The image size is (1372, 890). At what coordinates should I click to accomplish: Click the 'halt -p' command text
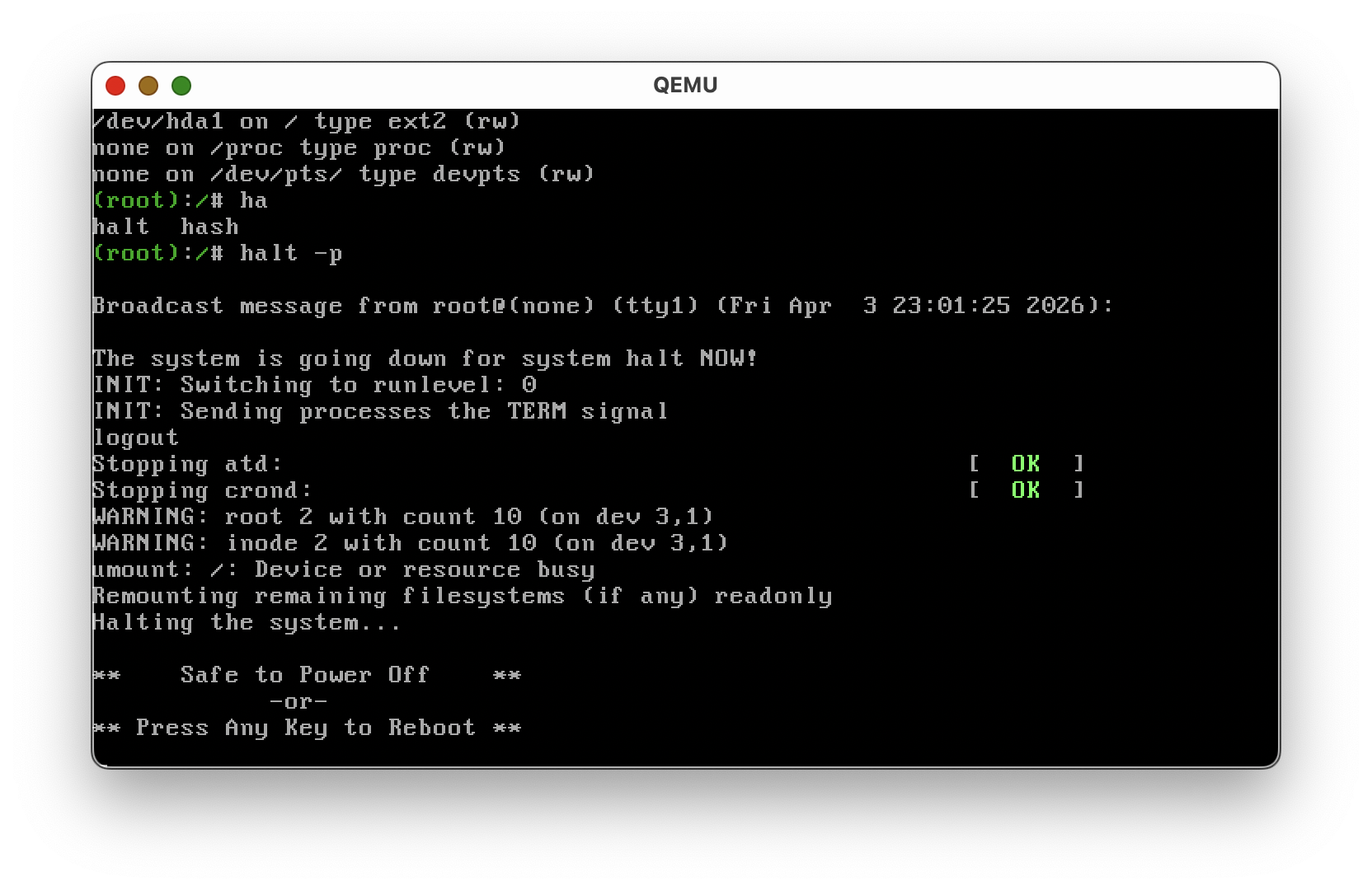290,253
